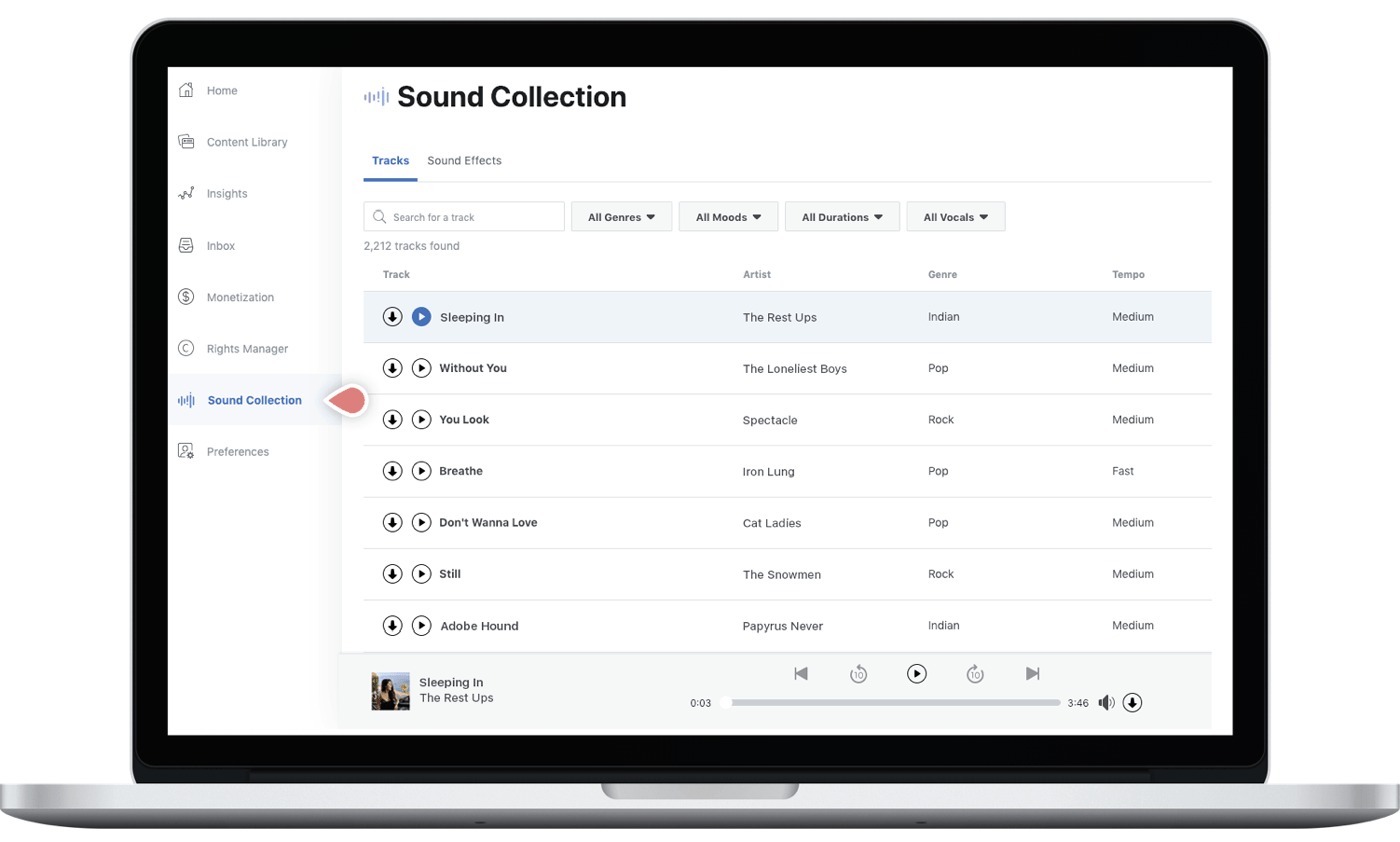Rewind 10 seconds in player

[x=858, y=675]
